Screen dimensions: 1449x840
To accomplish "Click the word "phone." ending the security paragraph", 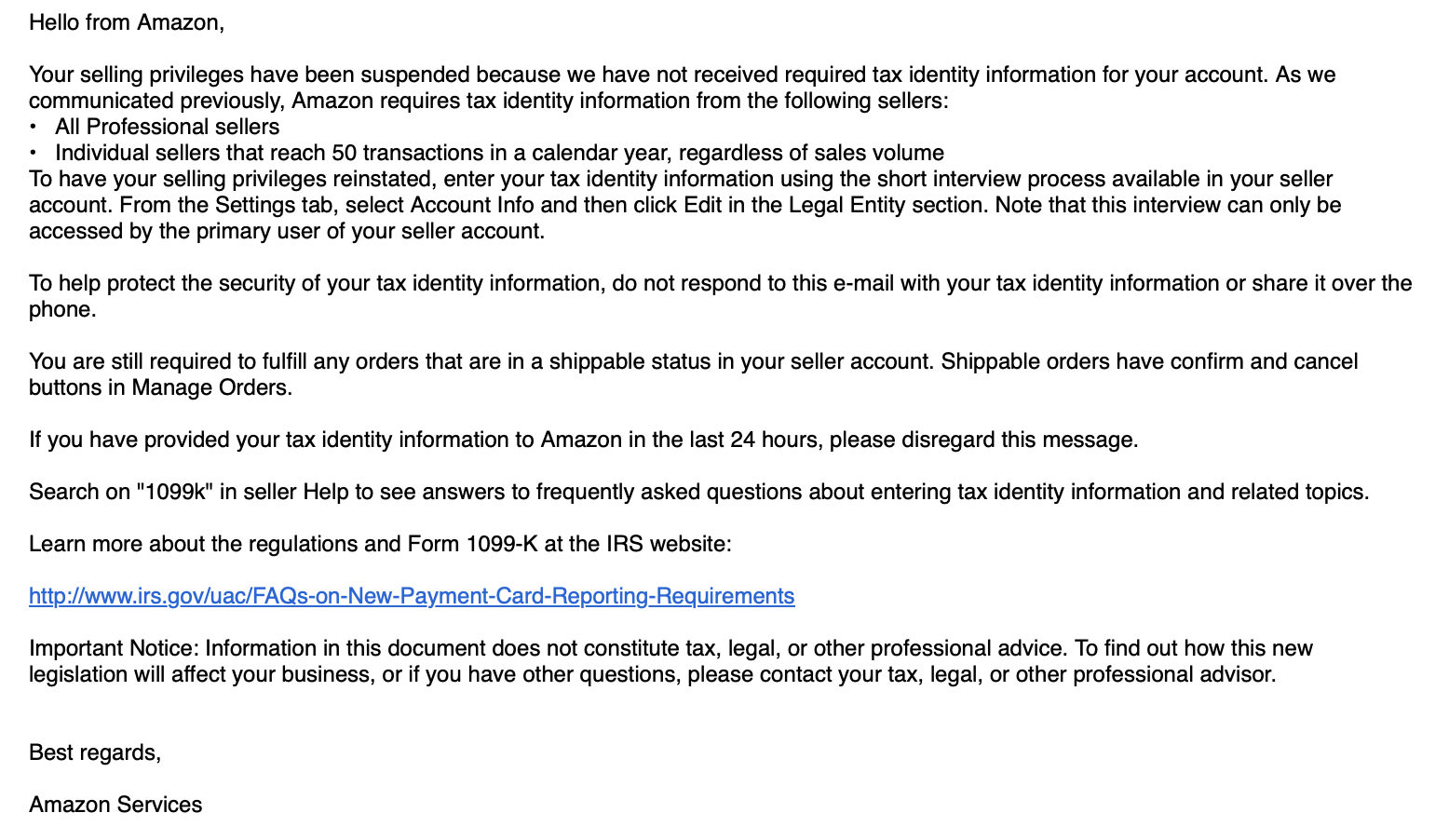I will click(62, 309).
